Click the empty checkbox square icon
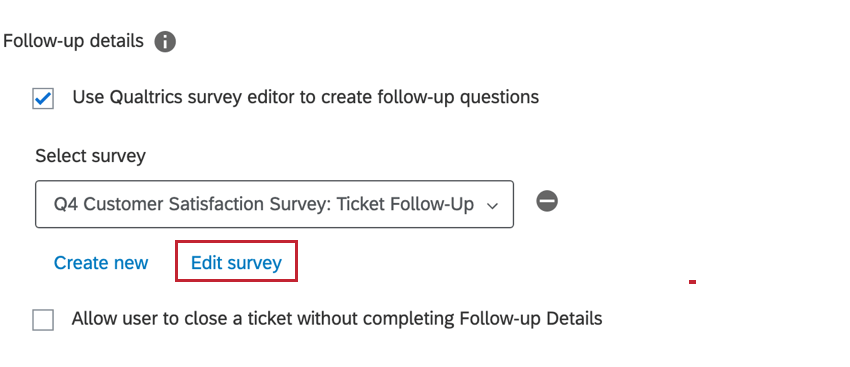Viewport: 850px width, 367px height. (x=43, y=320)
